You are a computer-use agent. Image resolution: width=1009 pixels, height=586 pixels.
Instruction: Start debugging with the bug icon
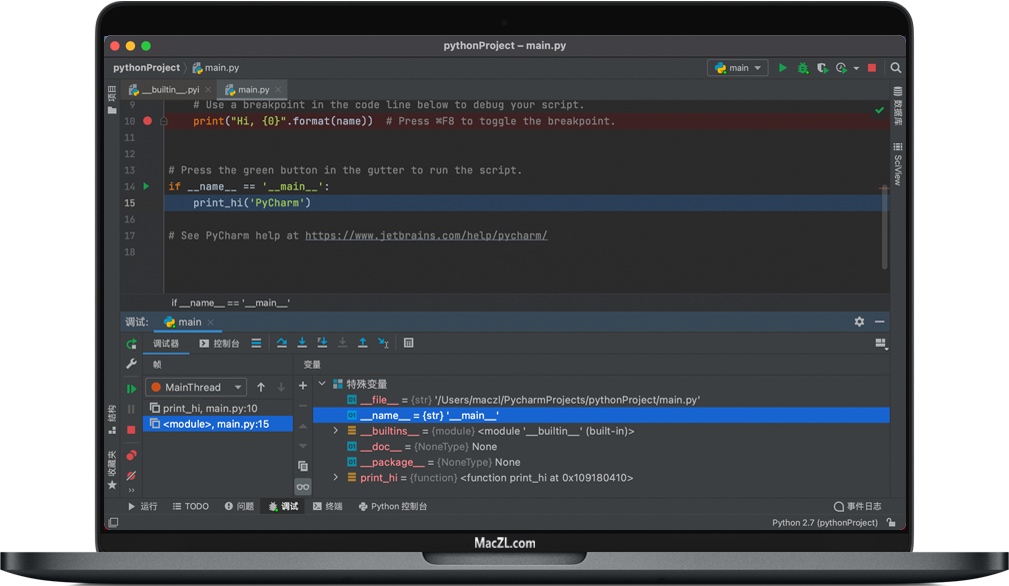point(803,68)
